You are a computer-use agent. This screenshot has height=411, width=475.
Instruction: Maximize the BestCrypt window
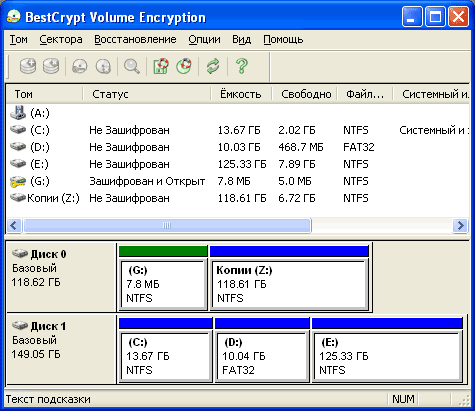click(435, 16)
